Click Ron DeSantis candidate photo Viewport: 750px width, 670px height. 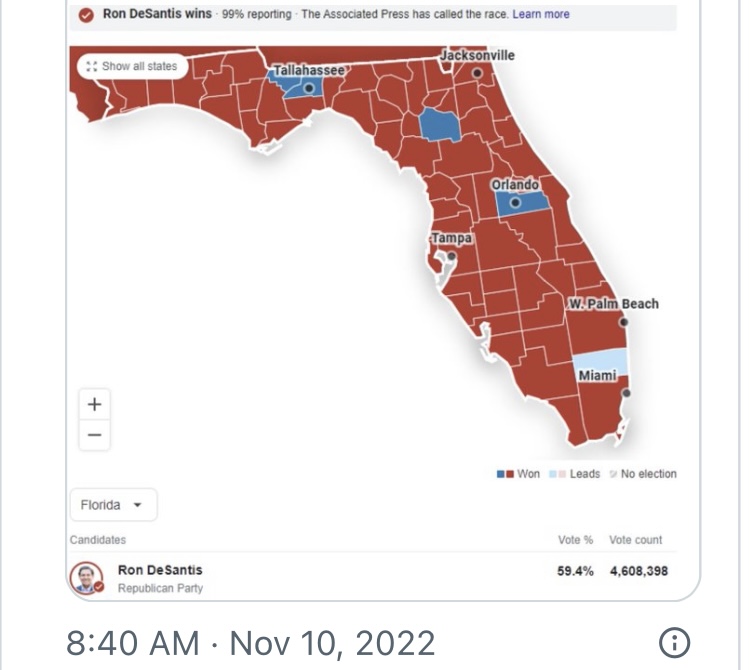(87, 578)
